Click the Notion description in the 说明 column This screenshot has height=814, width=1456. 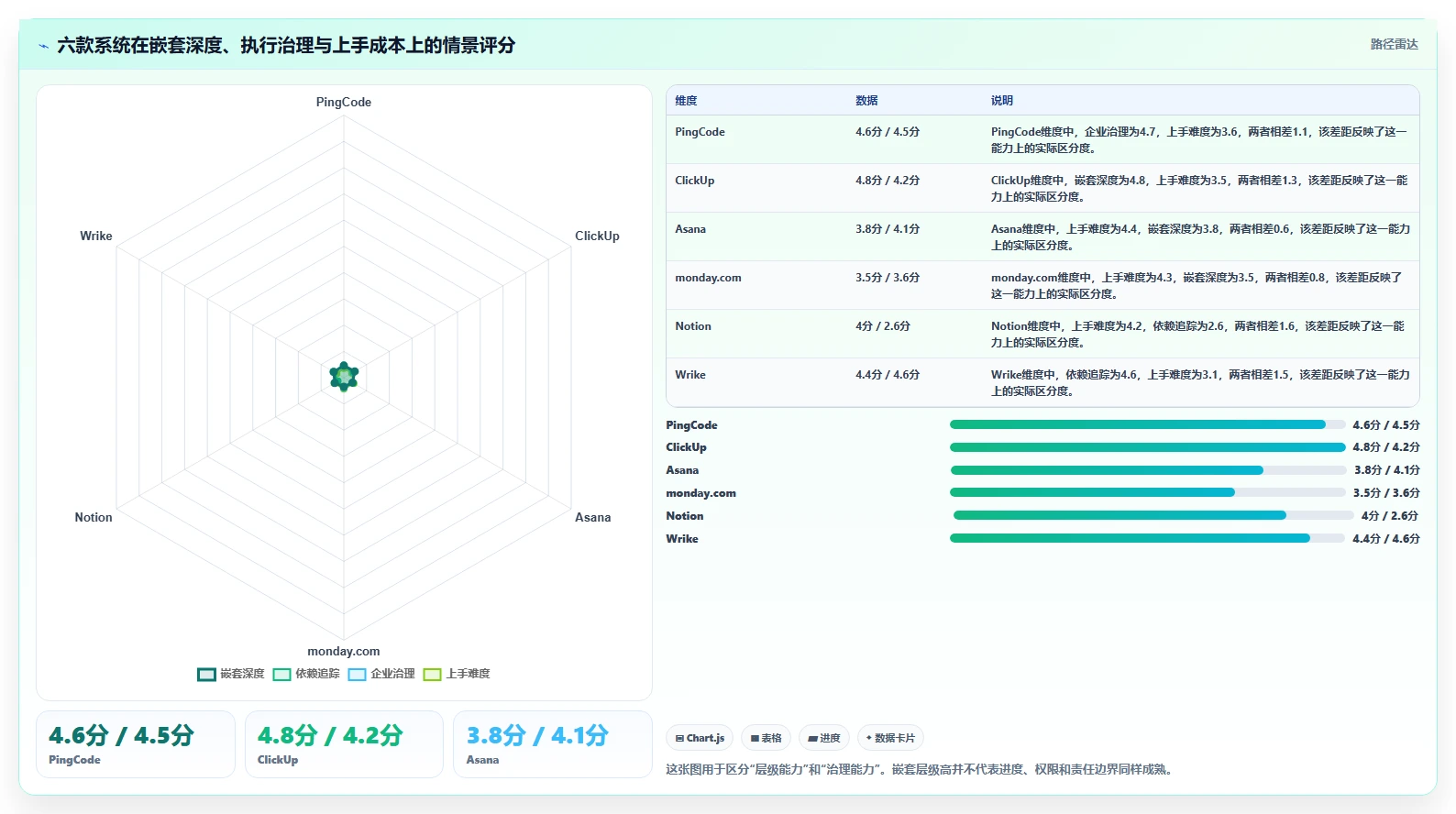coord(1197,335)
